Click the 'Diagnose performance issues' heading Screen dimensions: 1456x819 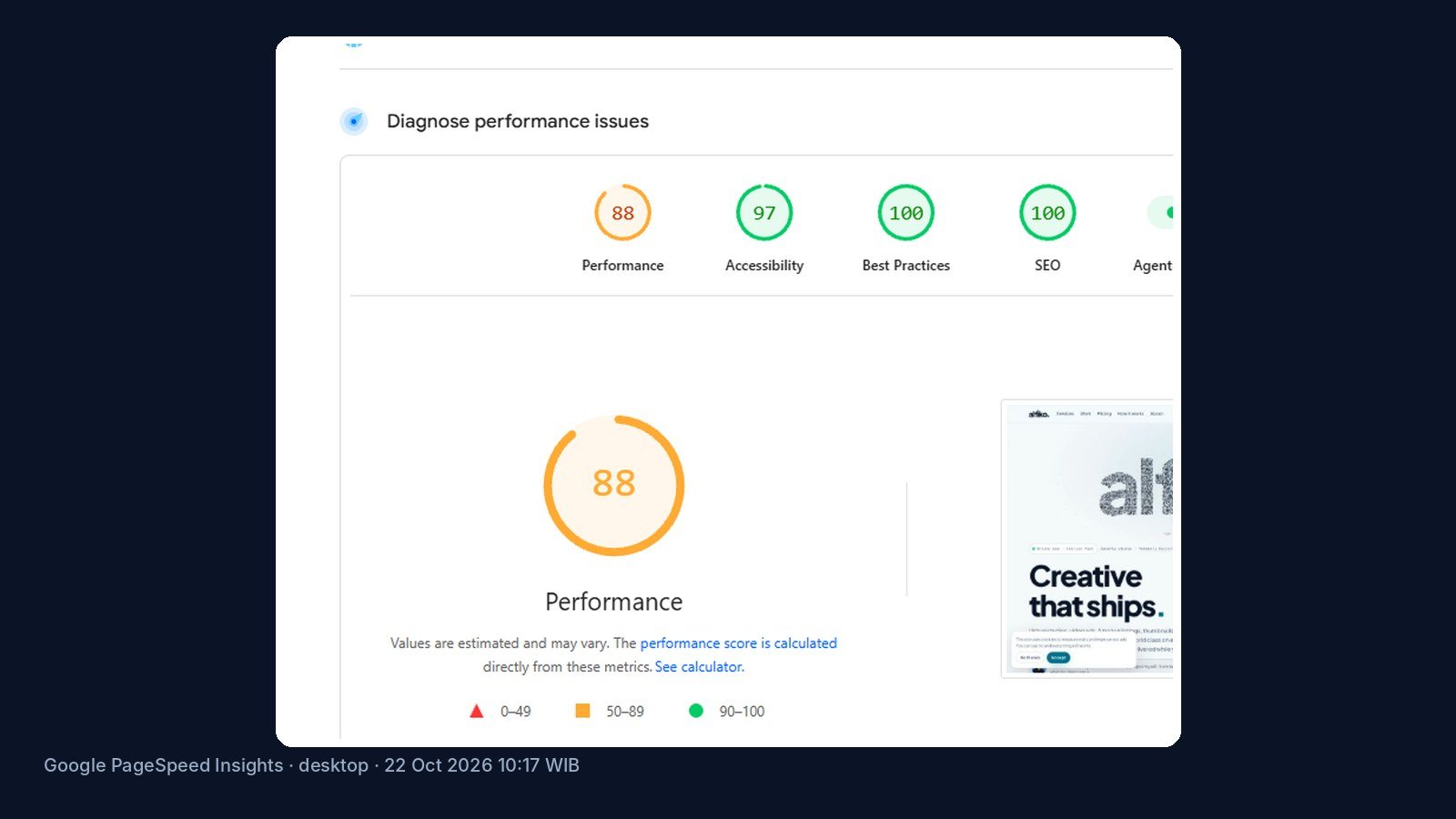click(x=518, y=121)
